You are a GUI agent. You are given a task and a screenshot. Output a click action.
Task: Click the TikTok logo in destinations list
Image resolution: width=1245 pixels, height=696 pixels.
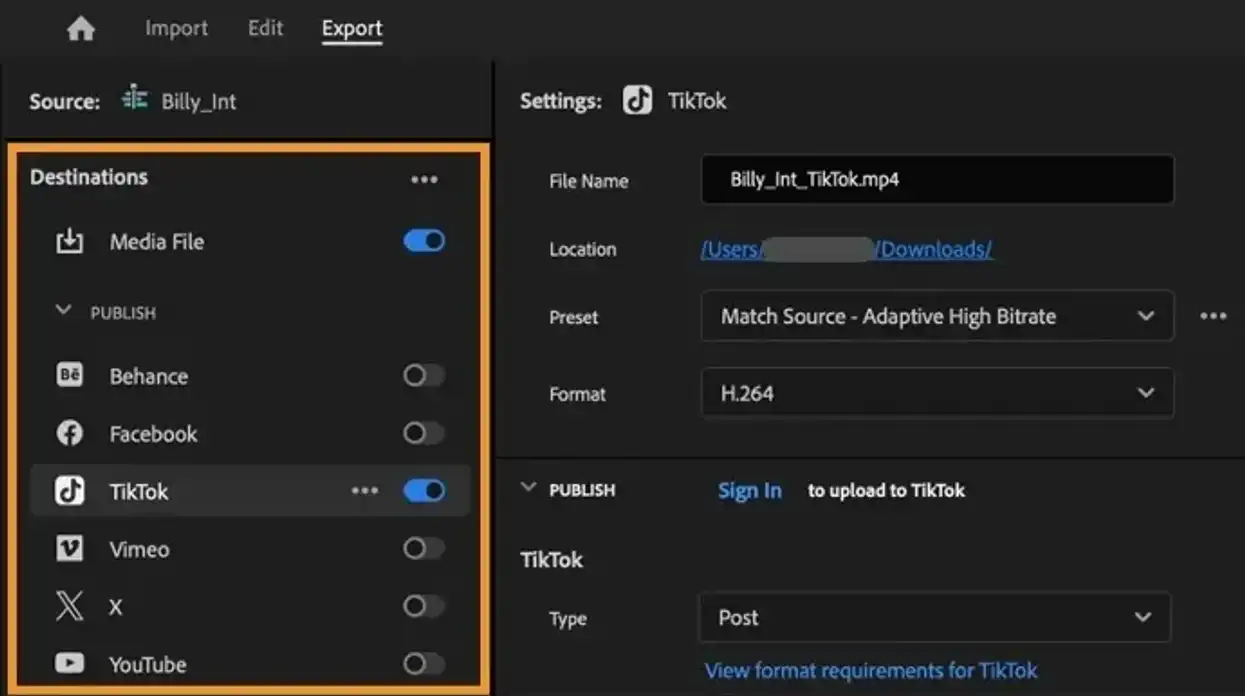[69, 491]
